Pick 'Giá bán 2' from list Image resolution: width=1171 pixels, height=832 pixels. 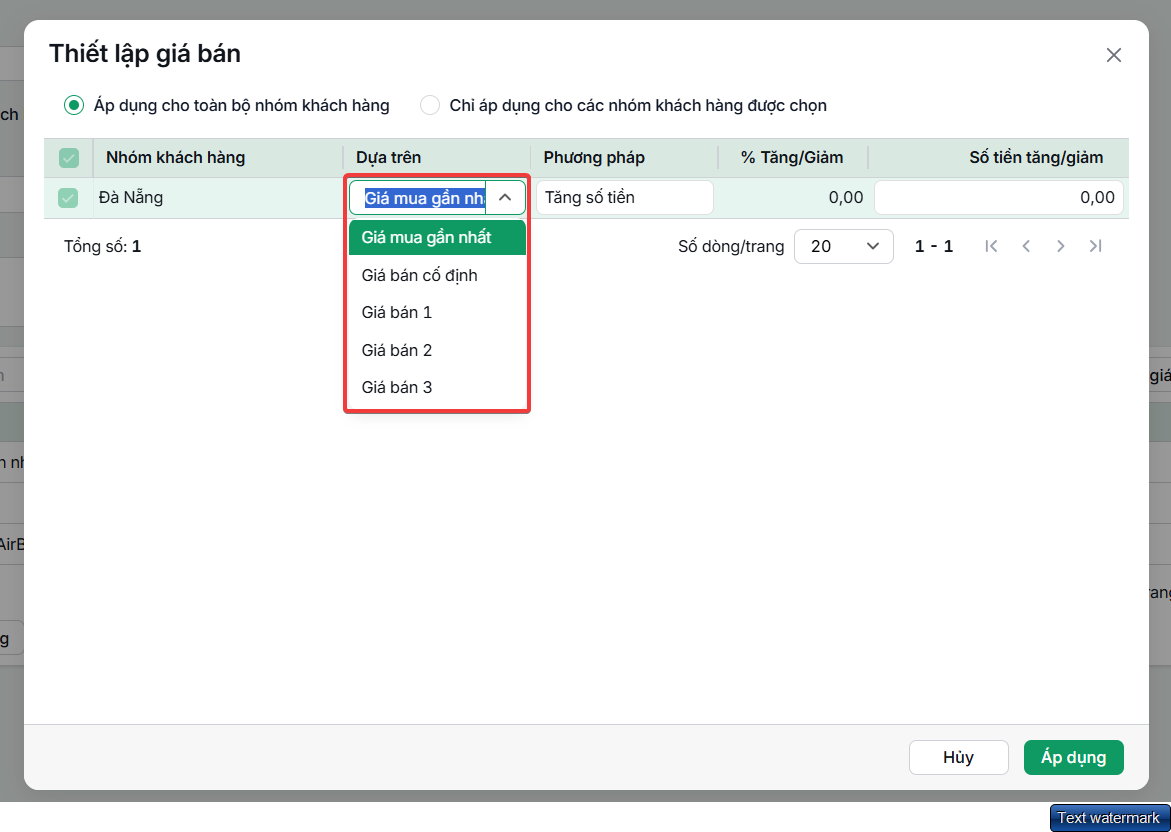click(438, 350)
